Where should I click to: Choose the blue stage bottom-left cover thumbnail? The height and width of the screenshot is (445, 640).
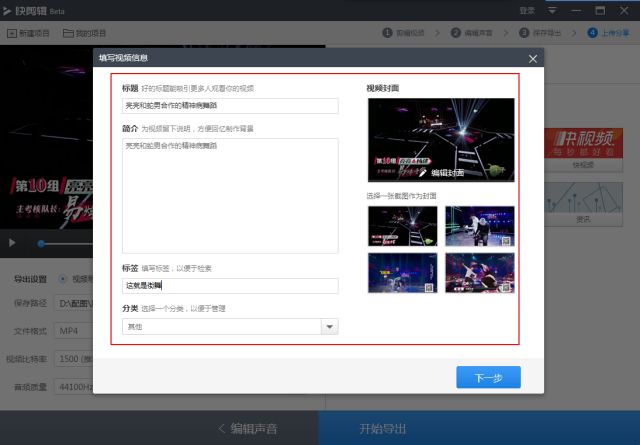tap(402, 273)
